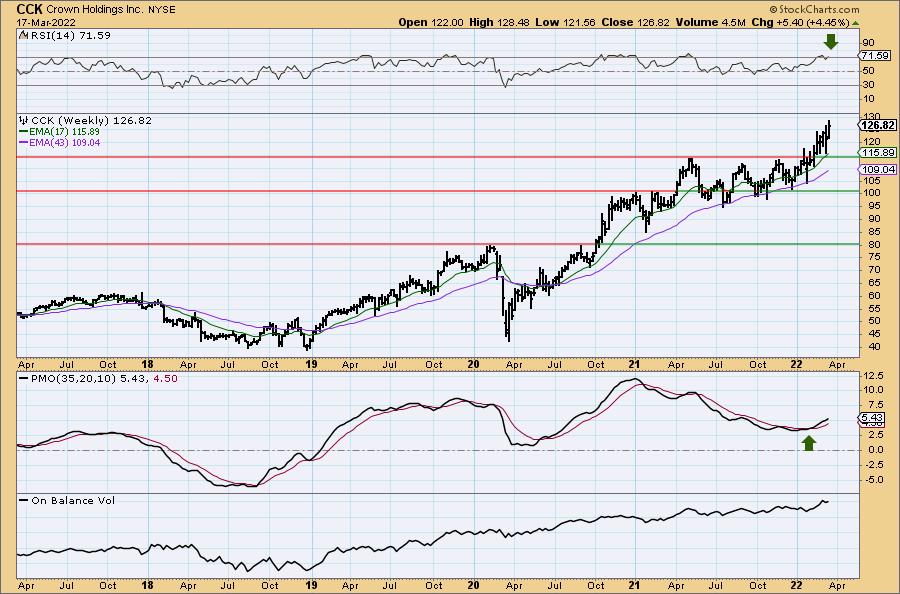This screenshot has width=900, height=594.
Task: Click the 90 level on the RSI scale
Action: pyautogui.click(x=868, y=42)
